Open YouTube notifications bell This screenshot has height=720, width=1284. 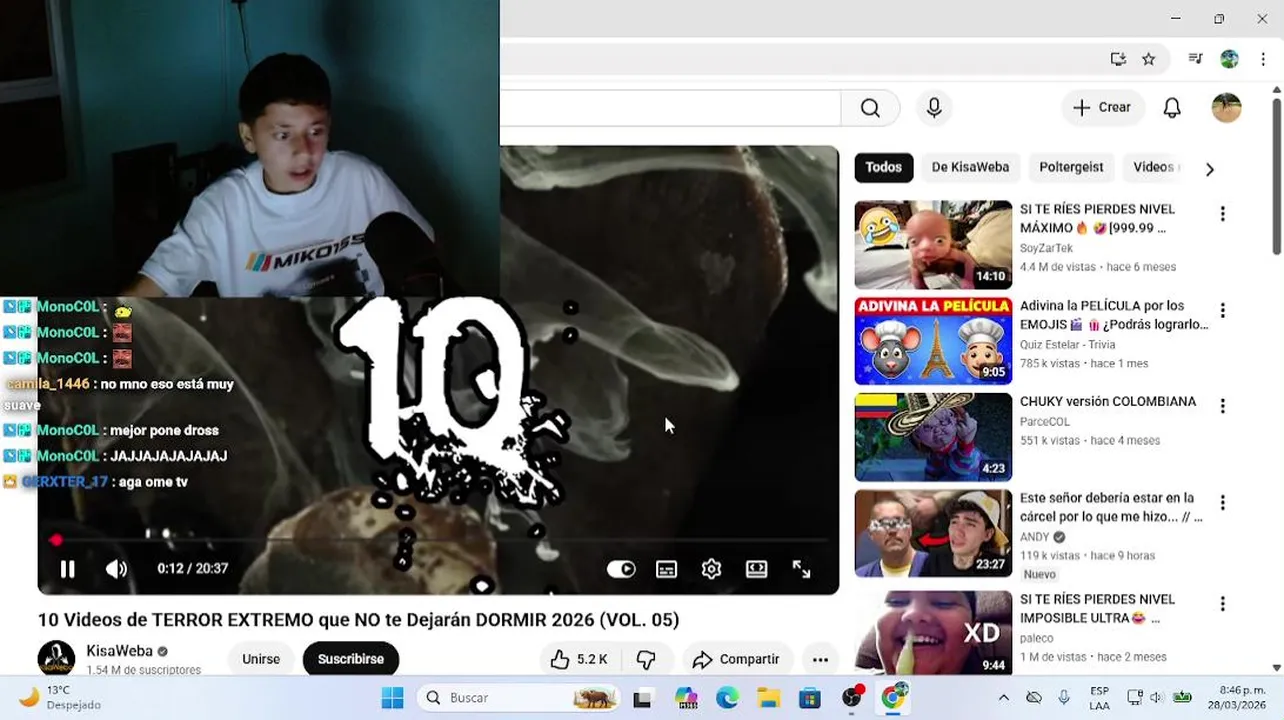coord(1172,108)
